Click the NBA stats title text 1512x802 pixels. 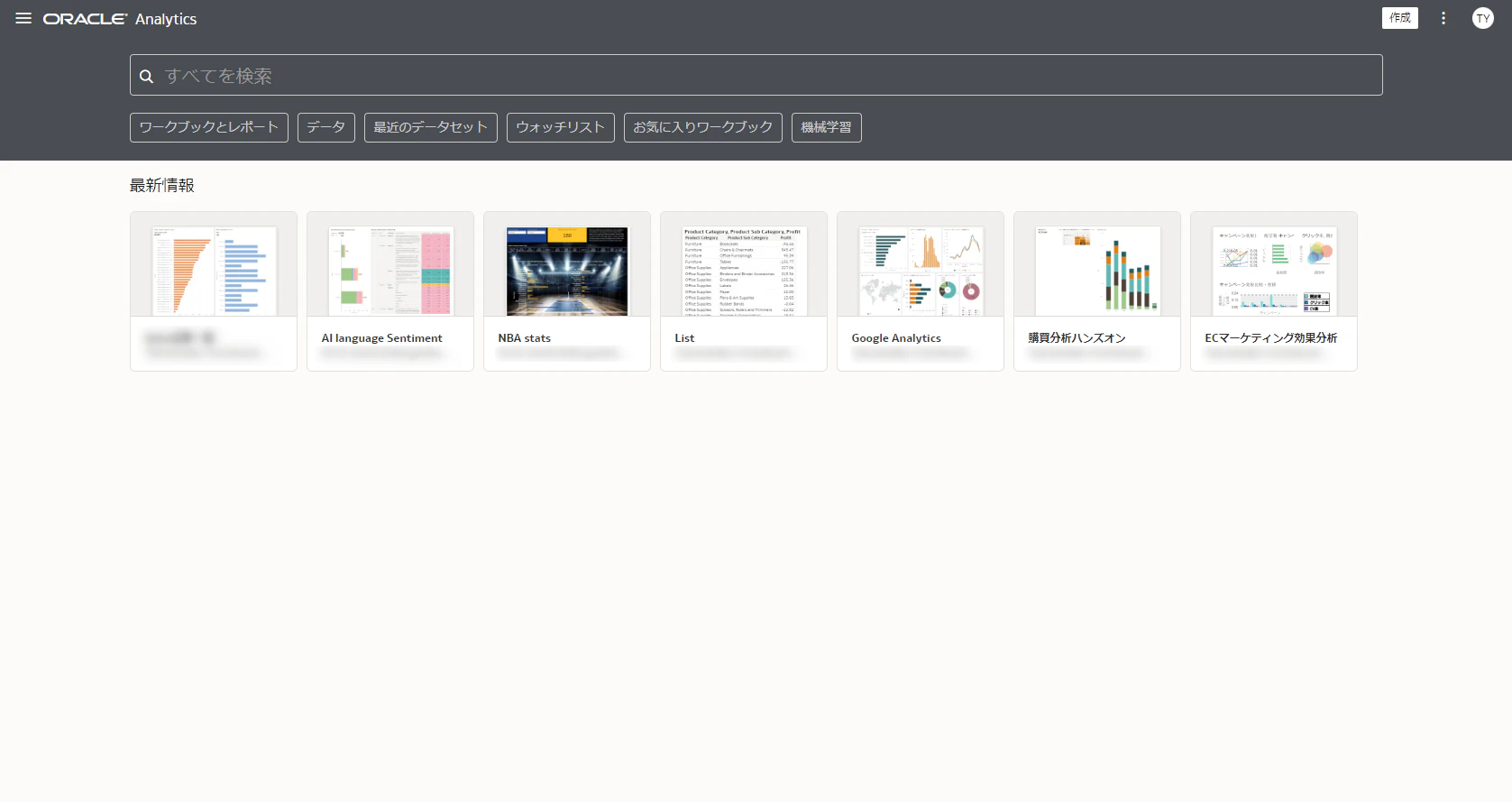(525, 338)
